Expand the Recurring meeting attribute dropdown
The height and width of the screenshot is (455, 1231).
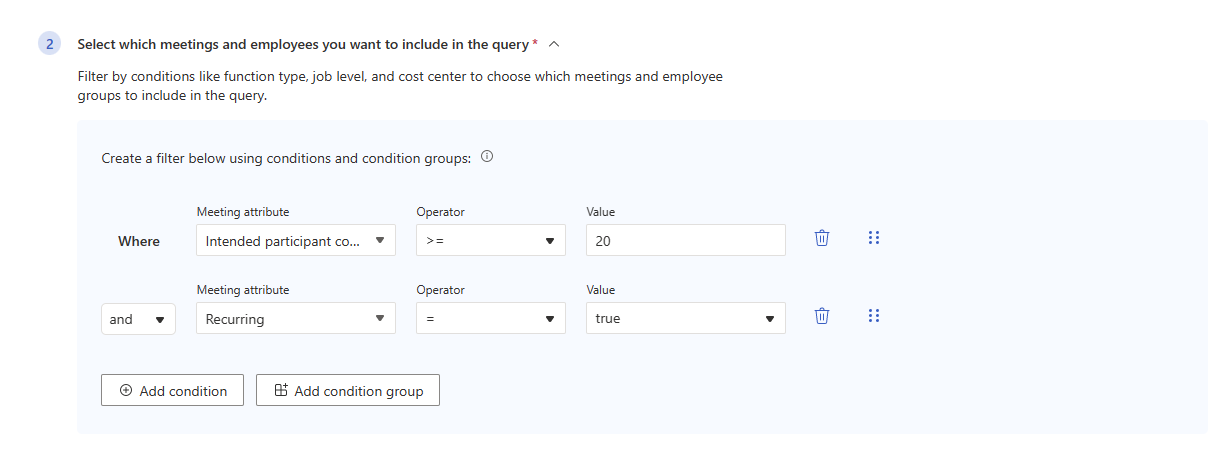295,319
